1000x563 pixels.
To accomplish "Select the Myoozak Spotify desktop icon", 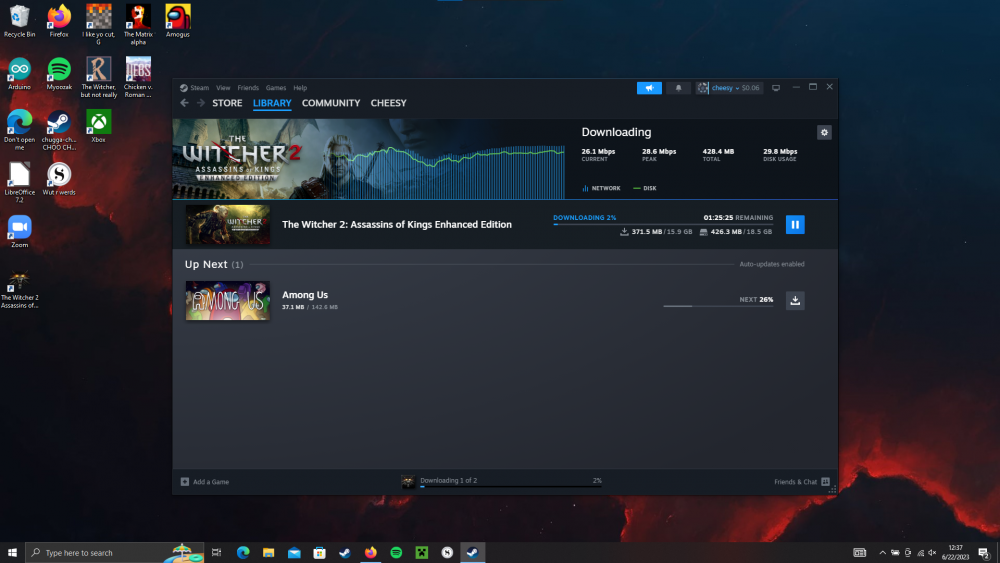I will 59,74.
